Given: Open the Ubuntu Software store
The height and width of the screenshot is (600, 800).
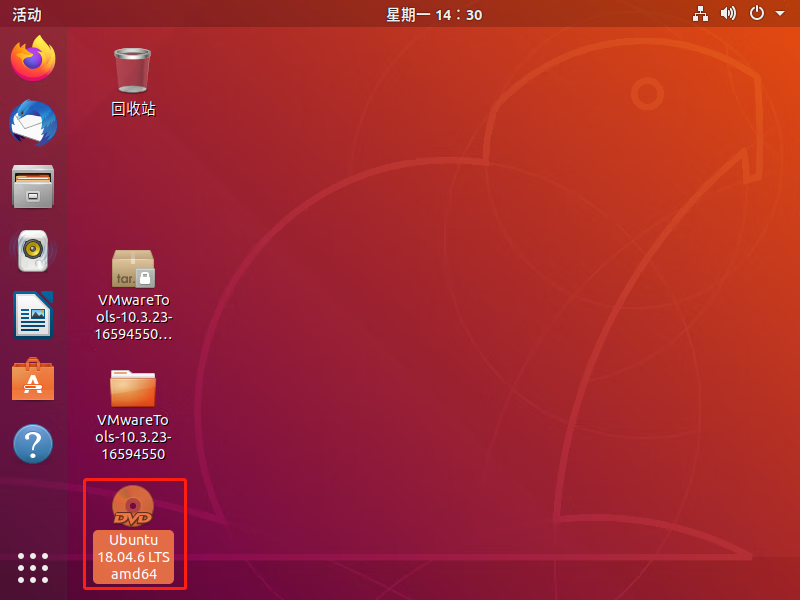Looking at the screenshot, I should coord(33,379).
